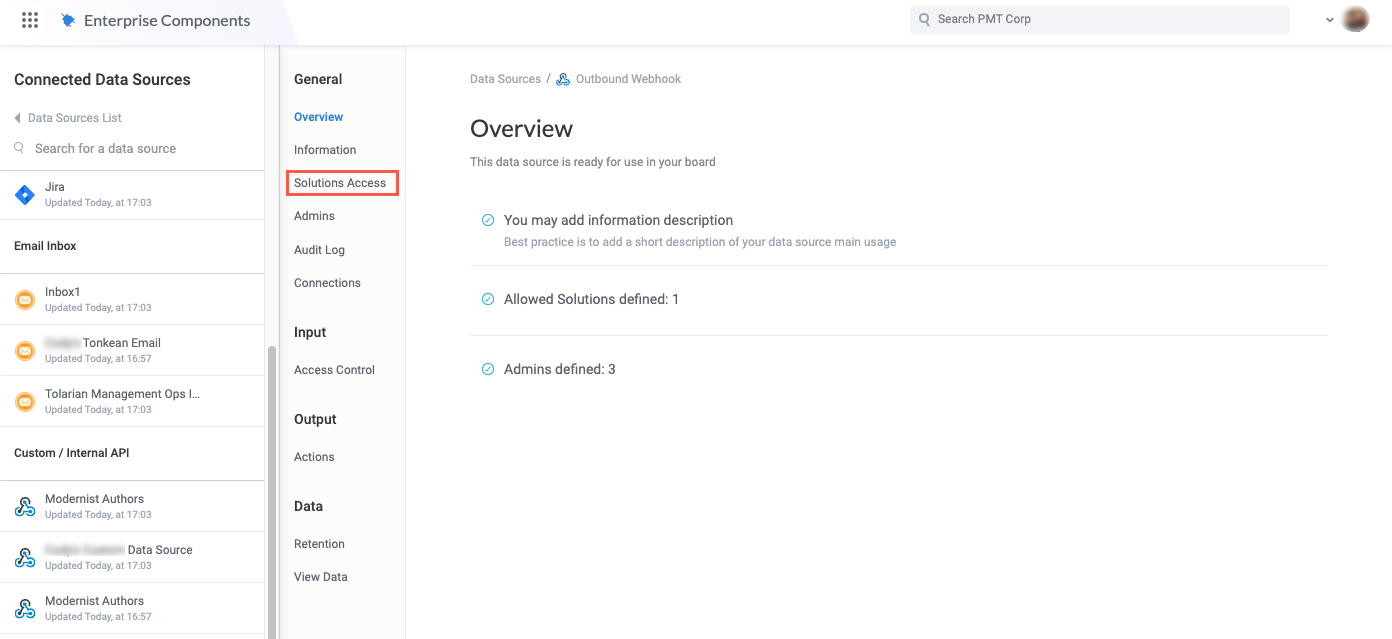Select the Jira data source icon
This screenshot has width=1392, height=639.
[25, 194]
